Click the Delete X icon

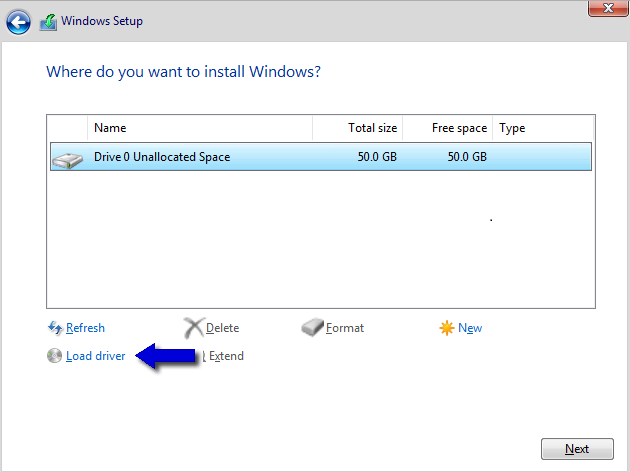194,328
